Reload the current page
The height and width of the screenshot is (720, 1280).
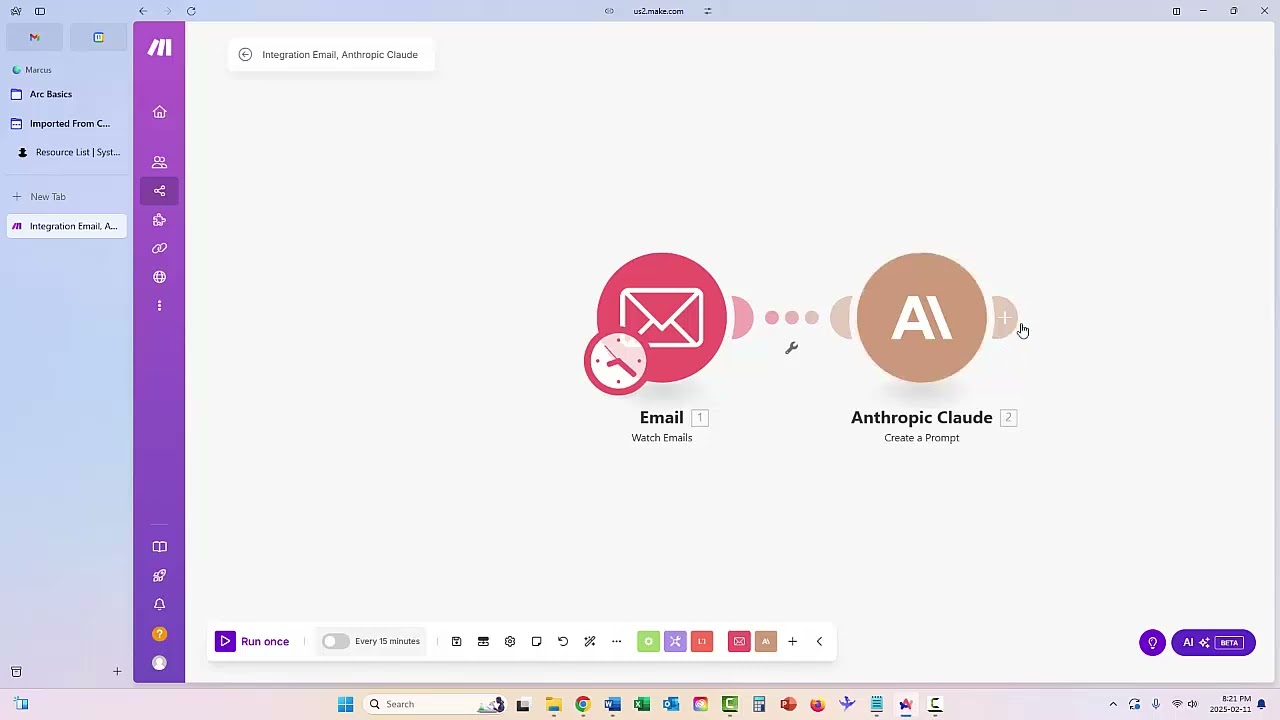pyautogui.click(x=191, y=11)
